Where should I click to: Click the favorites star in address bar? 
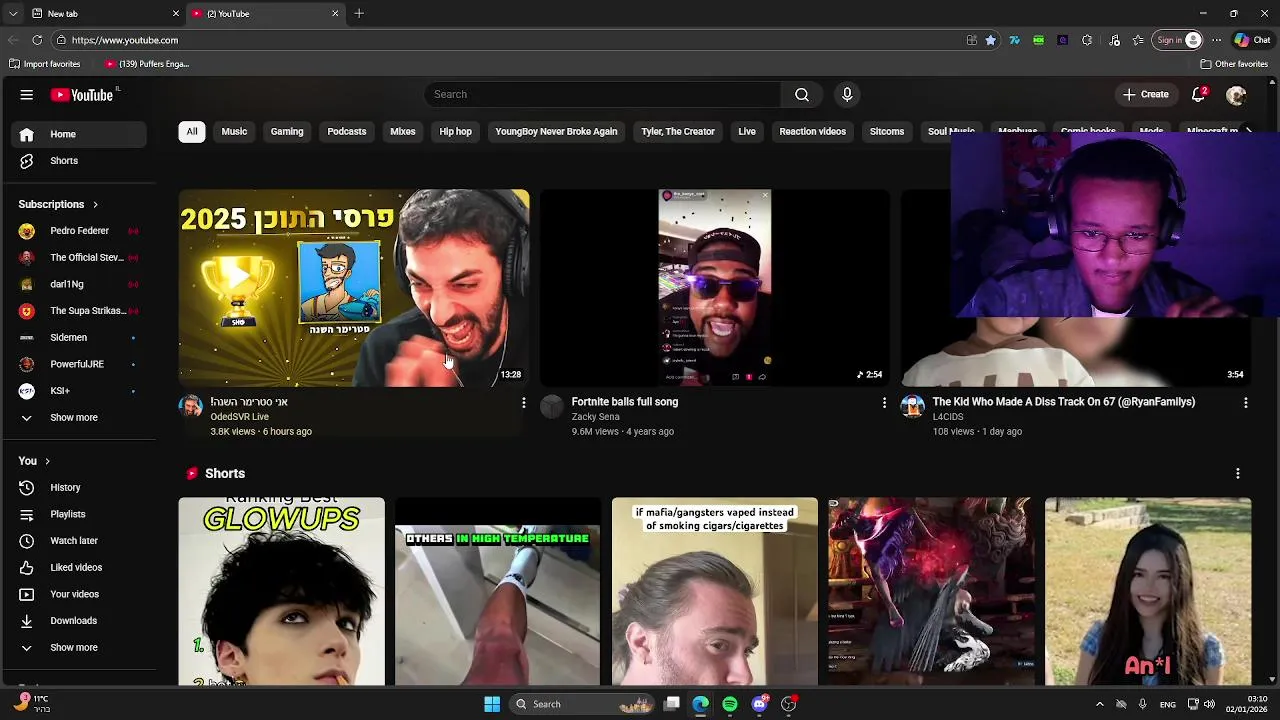click(x=991, y=40)
